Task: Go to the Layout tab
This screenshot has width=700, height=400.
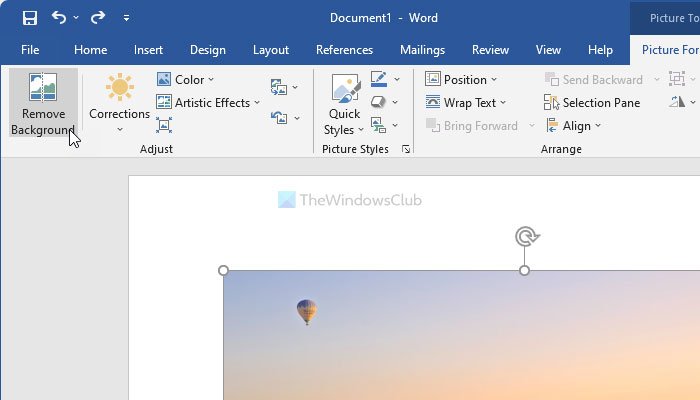Action: pos(271,50)
